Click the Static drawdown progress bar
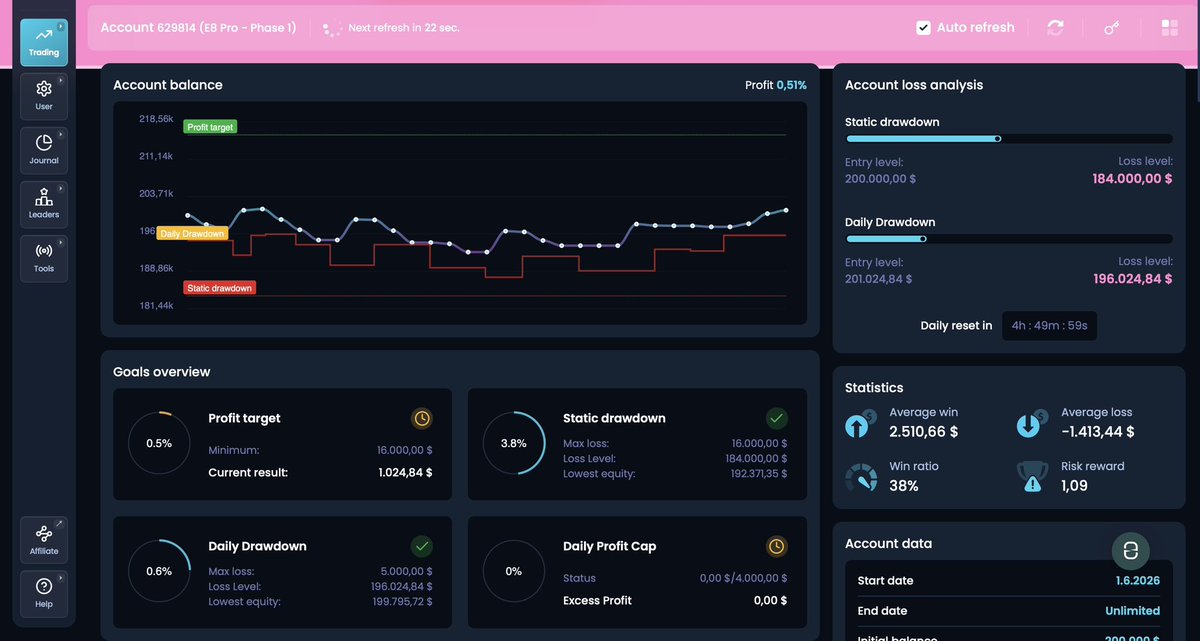Image resolution: width=1200 pixels, height=641 pixels. [x=1009, y=139]
